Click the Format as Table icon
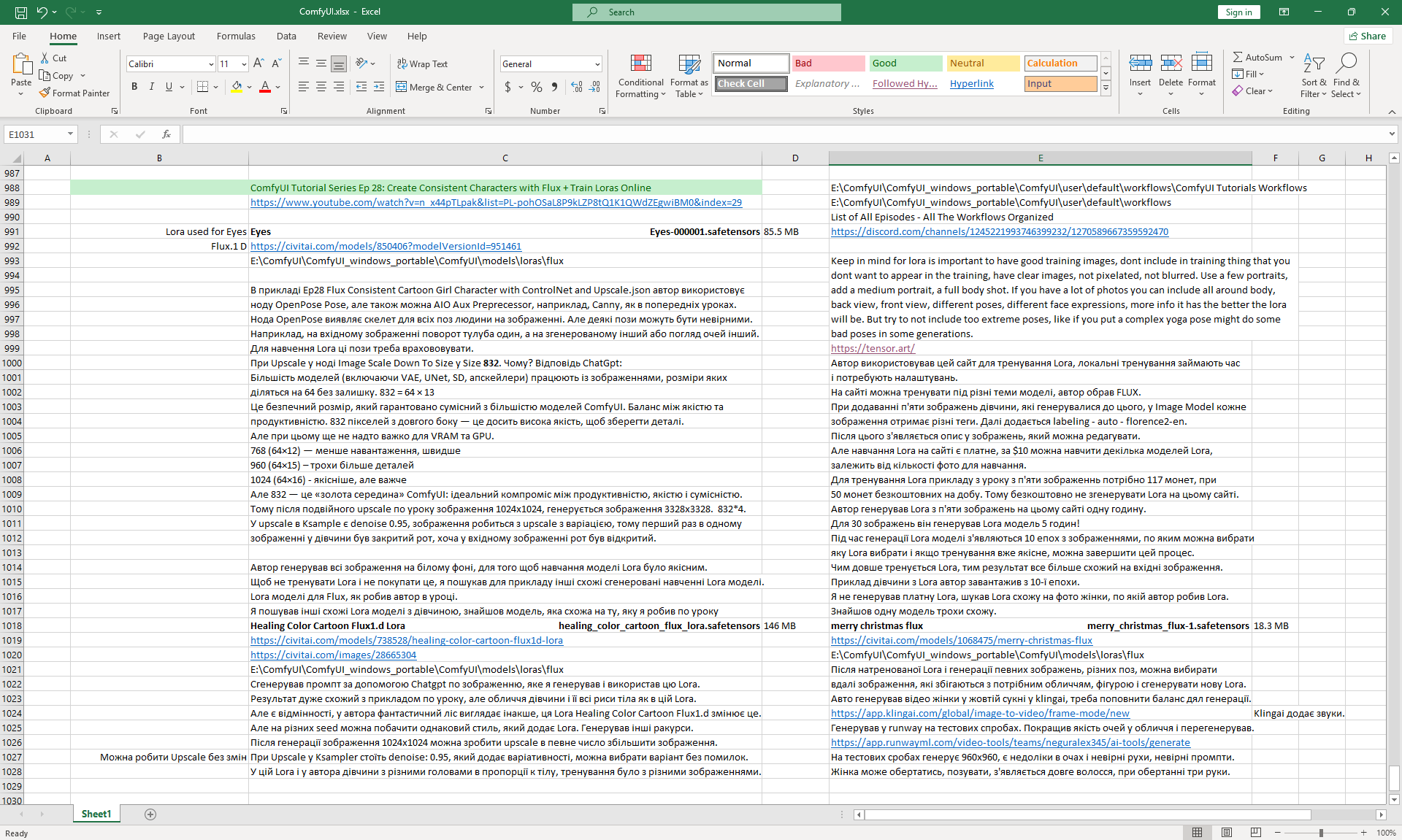The image size is (1402, 840). pyautogui.click(x=689, y=64)
